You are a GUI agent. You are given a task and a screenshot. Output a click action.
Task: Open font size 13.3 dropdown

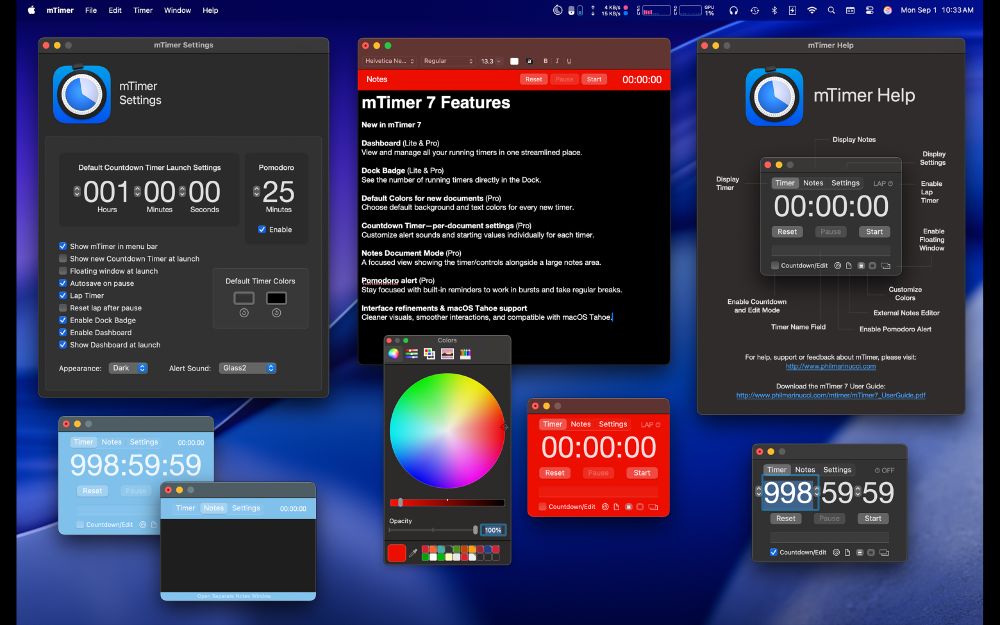tap(490, 61)
